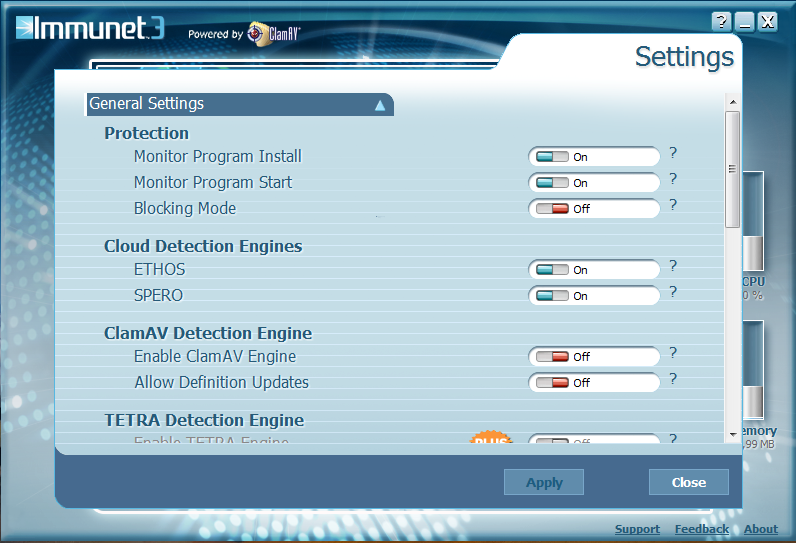The image size is (796, 543).
Task: Click the ClamAV Detection Engine heading
Action: (208, 333)
